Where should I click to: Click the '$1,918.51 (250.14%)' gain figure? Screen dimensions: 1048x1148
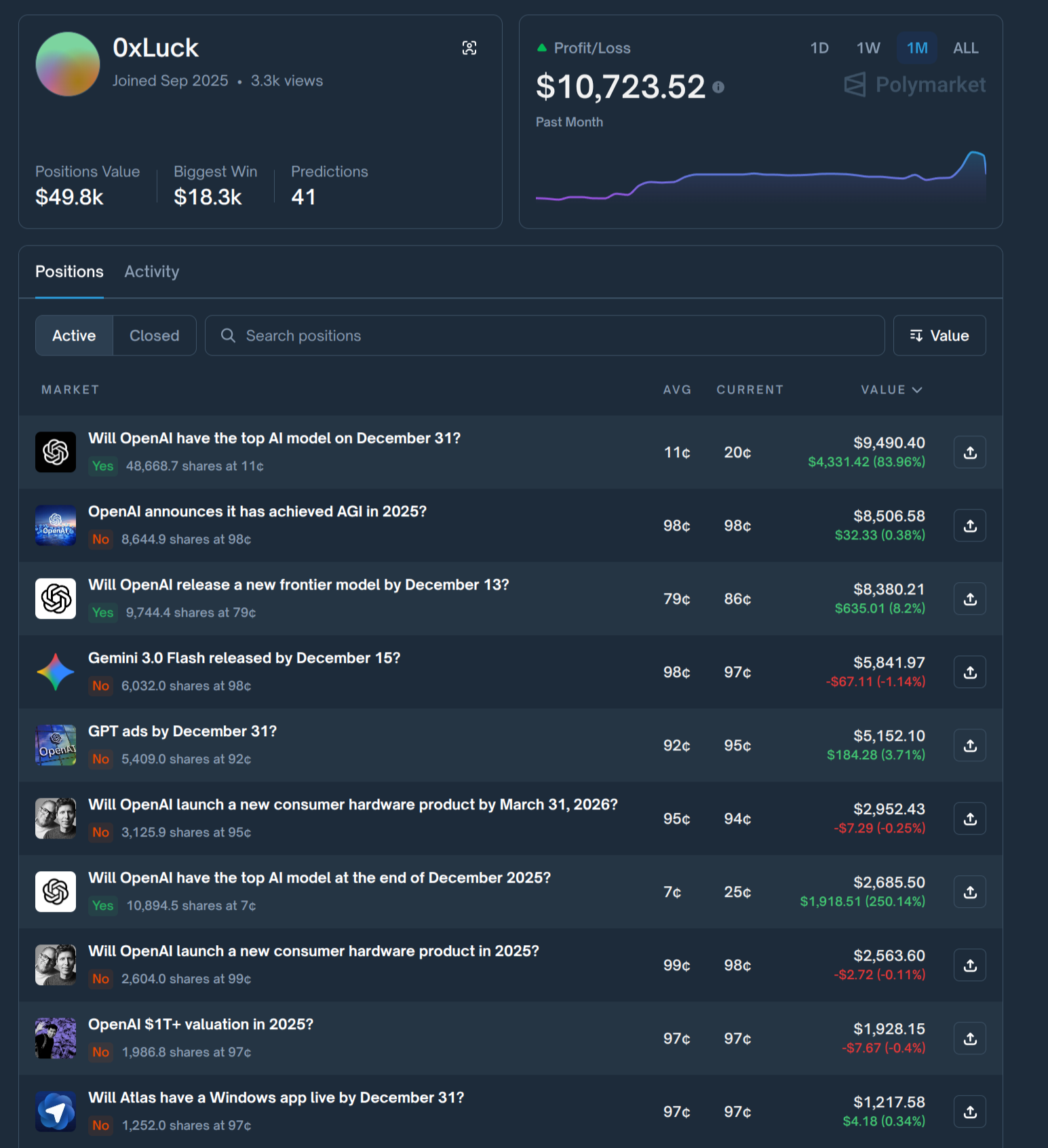862,902
